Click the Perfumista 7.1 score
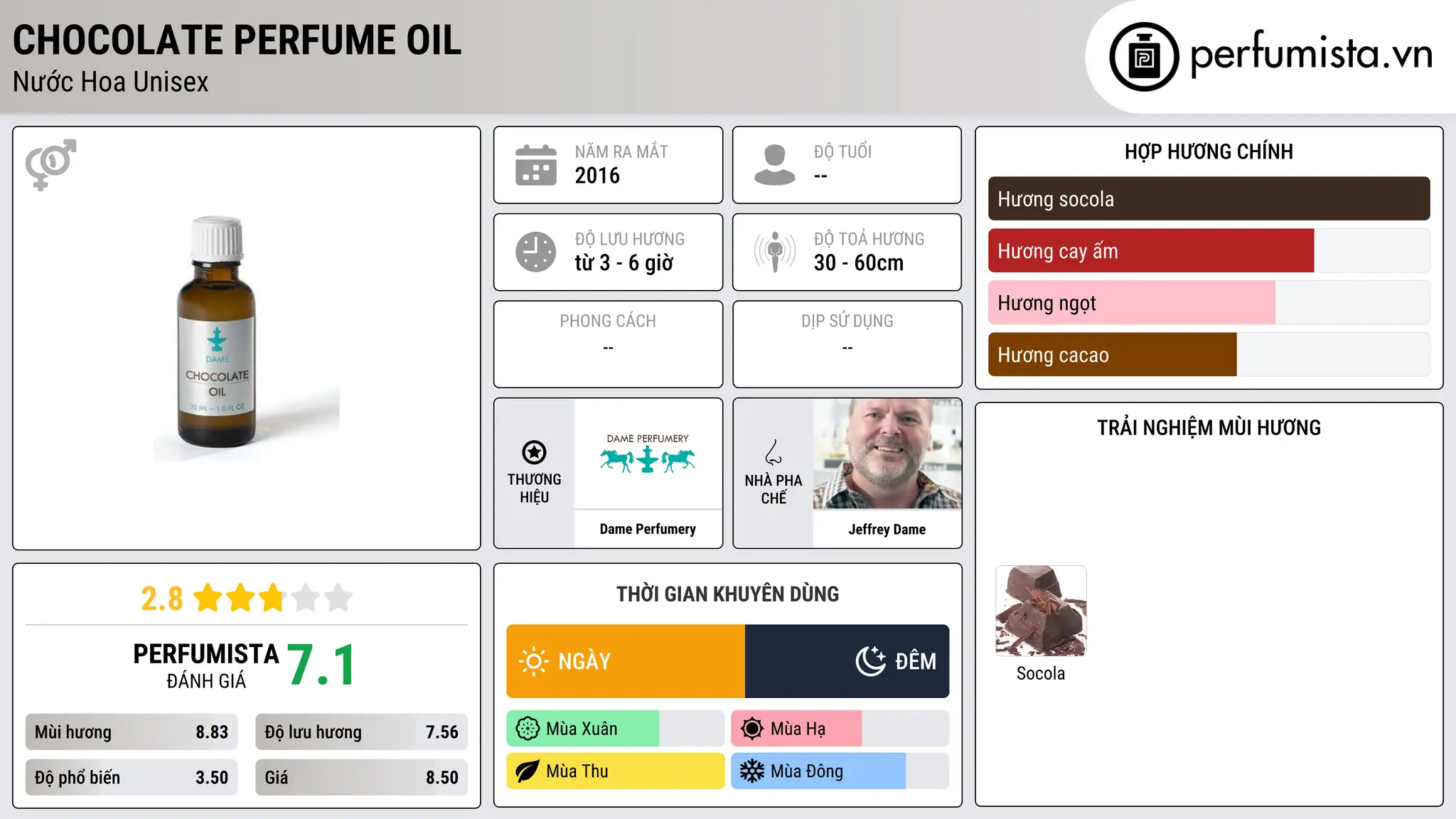The image size is (1456, 819). [x=321, y=665]
